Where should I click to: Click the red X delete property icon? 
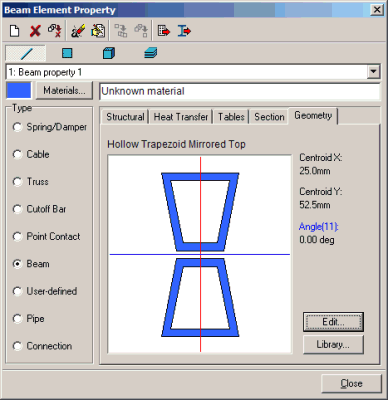(x=35, y=31)
